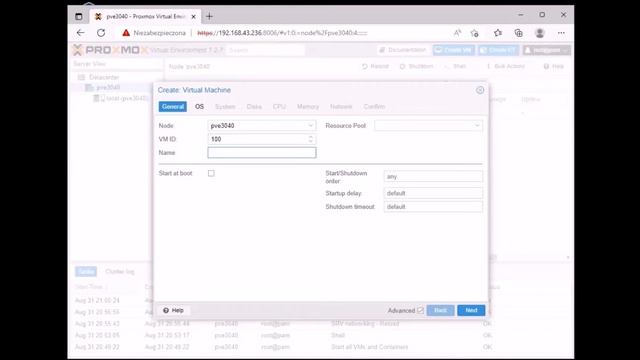Toggle the Start at boot checkbox
The height and width of the screenshot is (360, 640).
tap(211, 173)
